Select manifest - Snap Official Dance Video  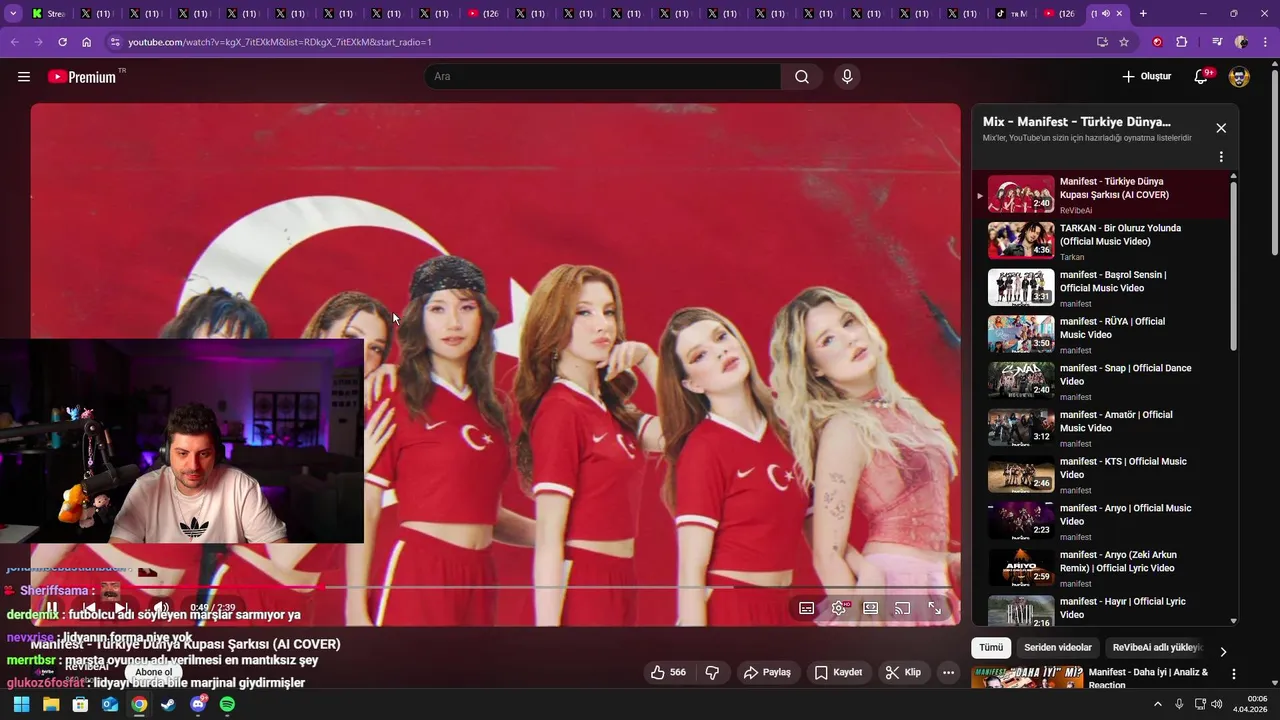click(x=1100, y=382)
